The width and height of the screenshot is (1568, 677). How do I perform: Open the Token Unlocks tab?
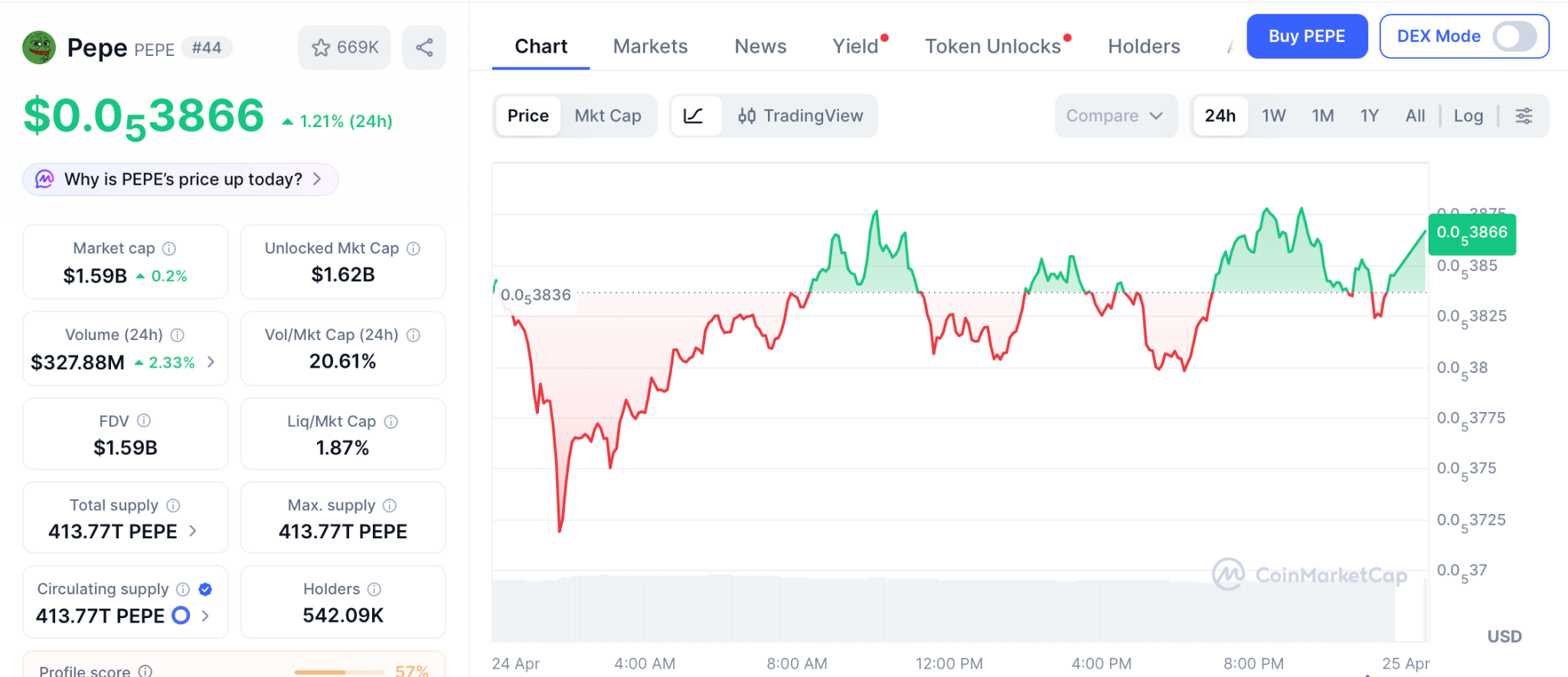click(x=992, y=47)
